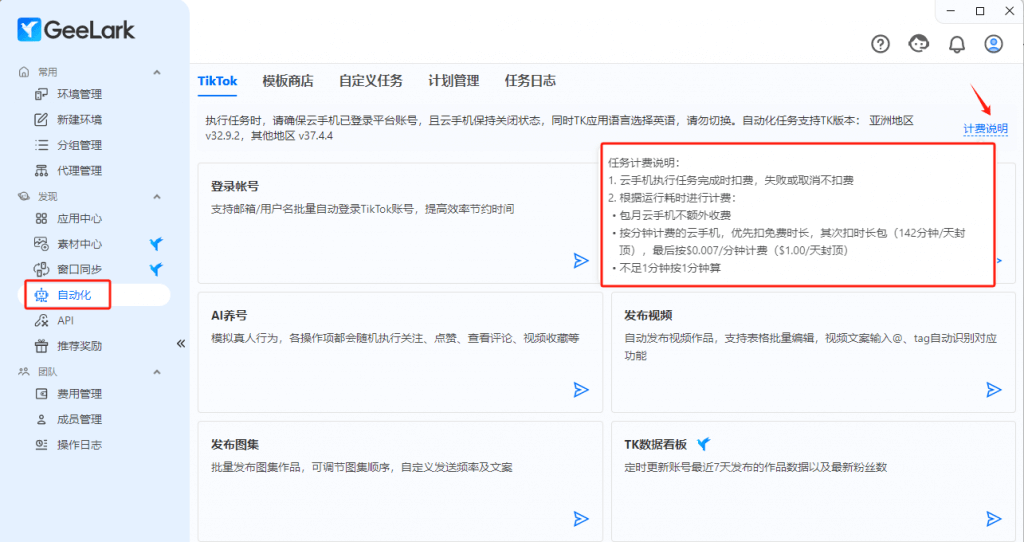
Task: Switch to the 任务日志 tab
Action: (x=530, y=81)
